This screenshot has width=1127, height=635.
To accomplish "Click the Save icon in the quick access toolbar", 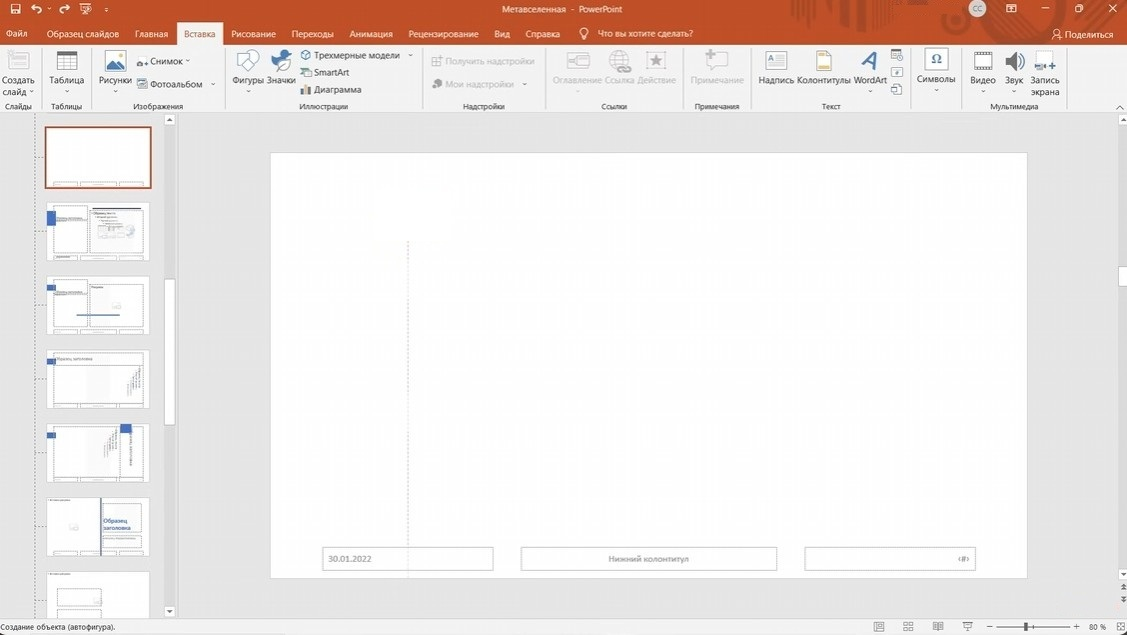I will [x=14, y=9].
